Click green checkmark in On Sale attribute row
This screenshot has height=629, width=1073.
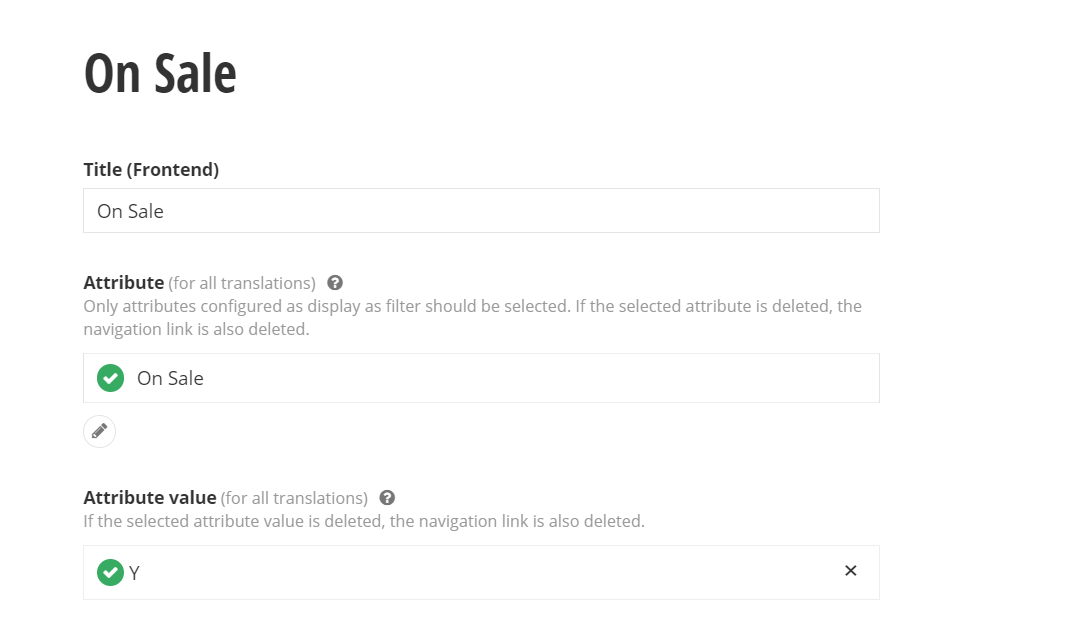click(x=110, y=378)
